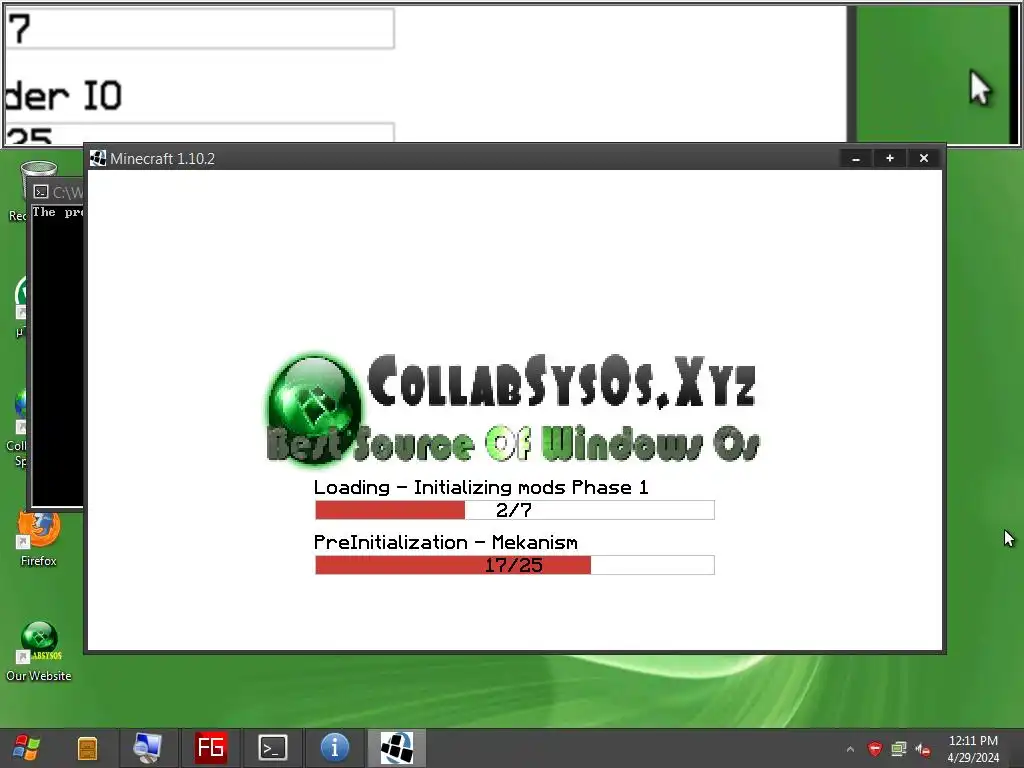This screenshot has width=1024, height=768.
Task: Select the Firefox desktop shortcut
Action: [x=39, y=539]
